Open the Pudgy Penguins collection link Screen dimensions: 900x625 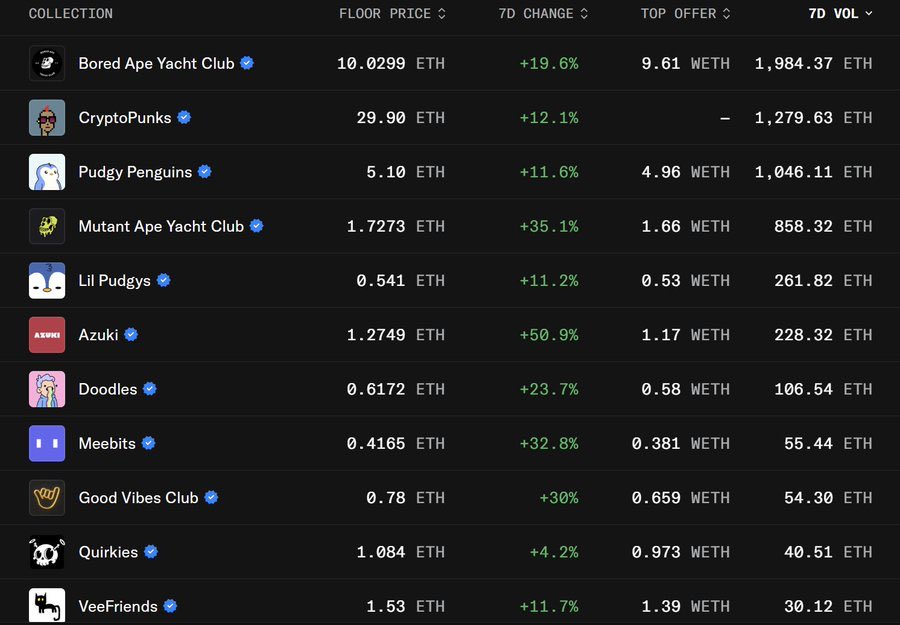pyautogui.click(x=135, y=172)
